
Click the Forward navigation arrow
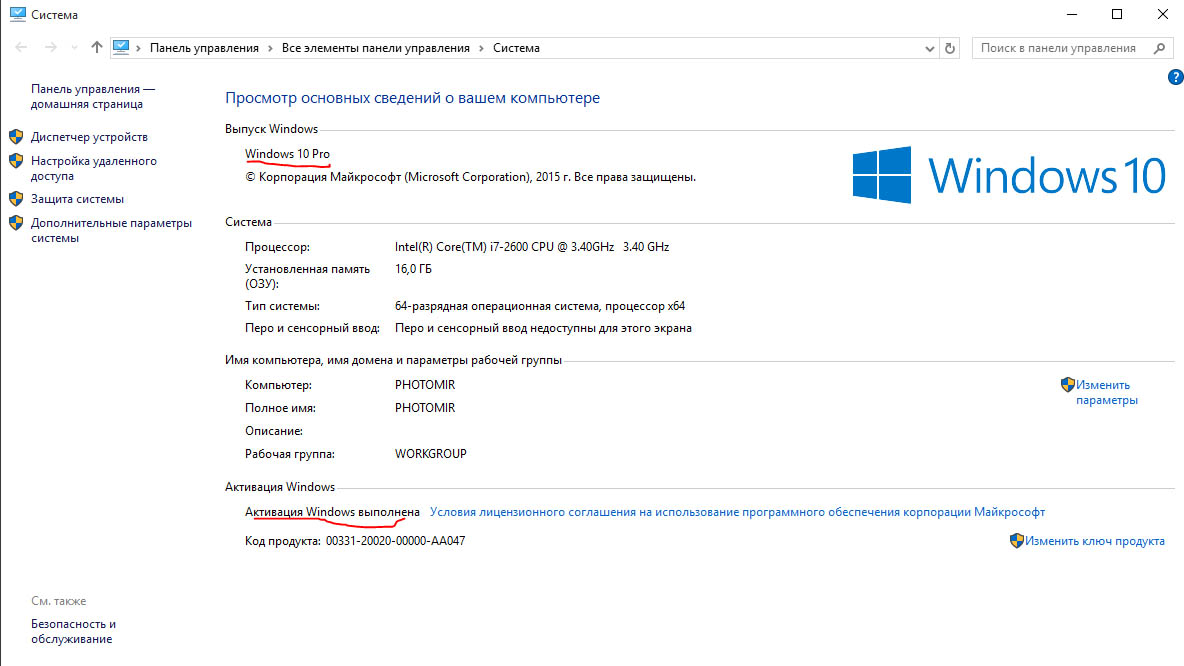coord(51,48)
